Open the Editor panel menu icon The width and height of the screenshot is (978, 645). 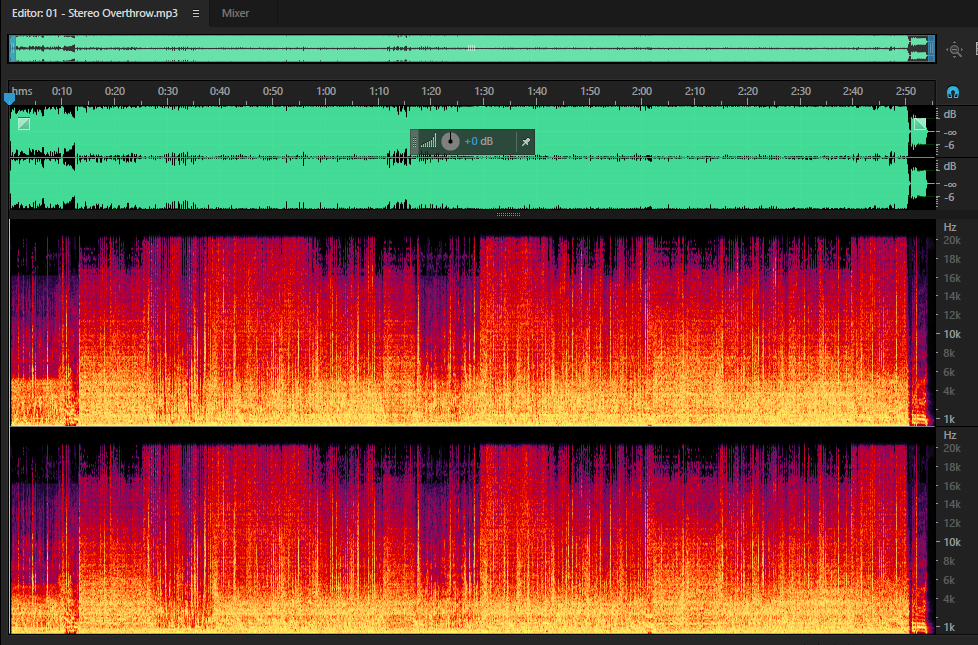(196, 13)
